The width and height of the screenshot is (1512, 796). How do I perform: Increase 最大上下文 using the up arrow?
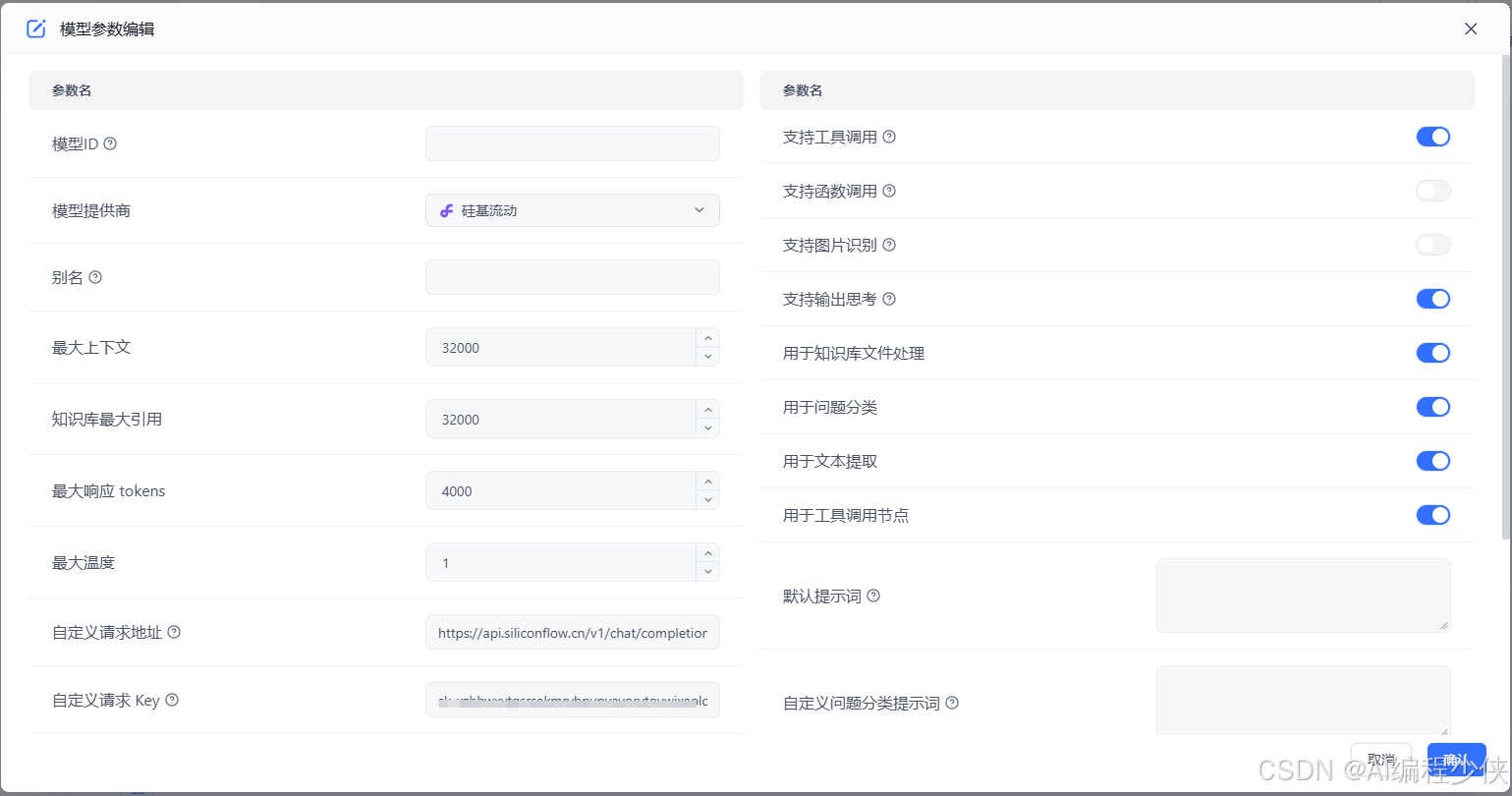pyautogui.click(x=707, y=339)
